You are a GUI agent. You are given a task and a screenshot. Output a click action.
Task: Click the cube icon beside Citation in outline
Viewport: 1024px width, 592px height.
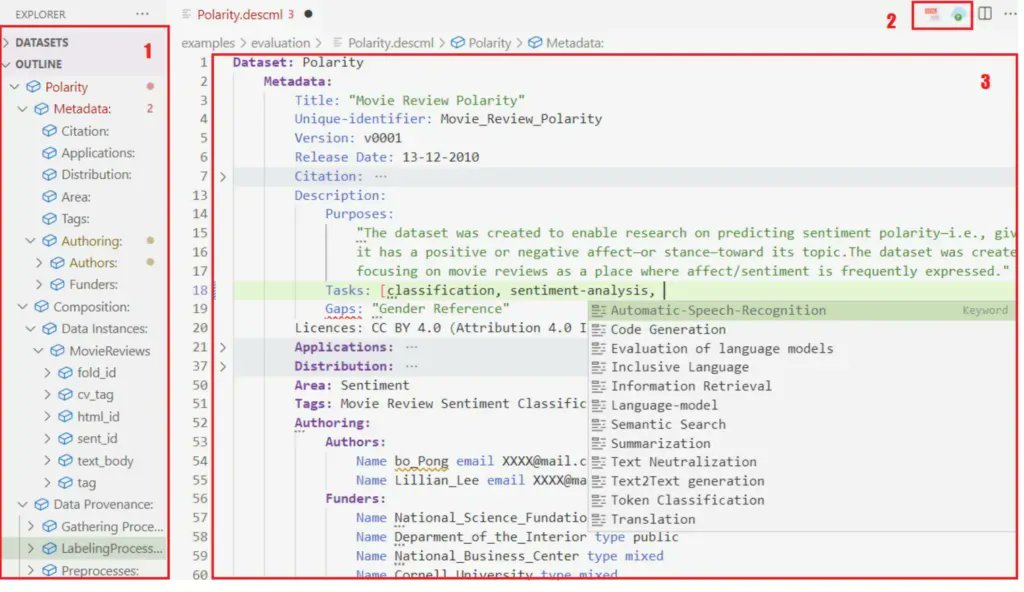coord(50,131)
